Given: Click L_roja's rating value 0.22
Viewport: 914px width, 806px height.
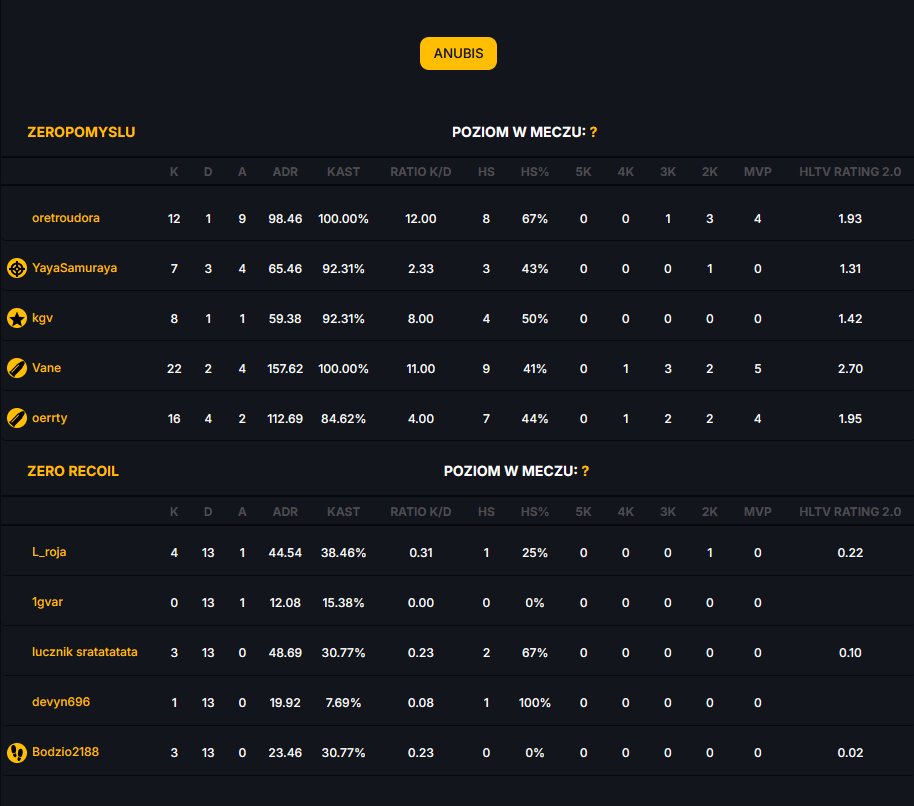Looking at the screenshot, I should 850,552.
